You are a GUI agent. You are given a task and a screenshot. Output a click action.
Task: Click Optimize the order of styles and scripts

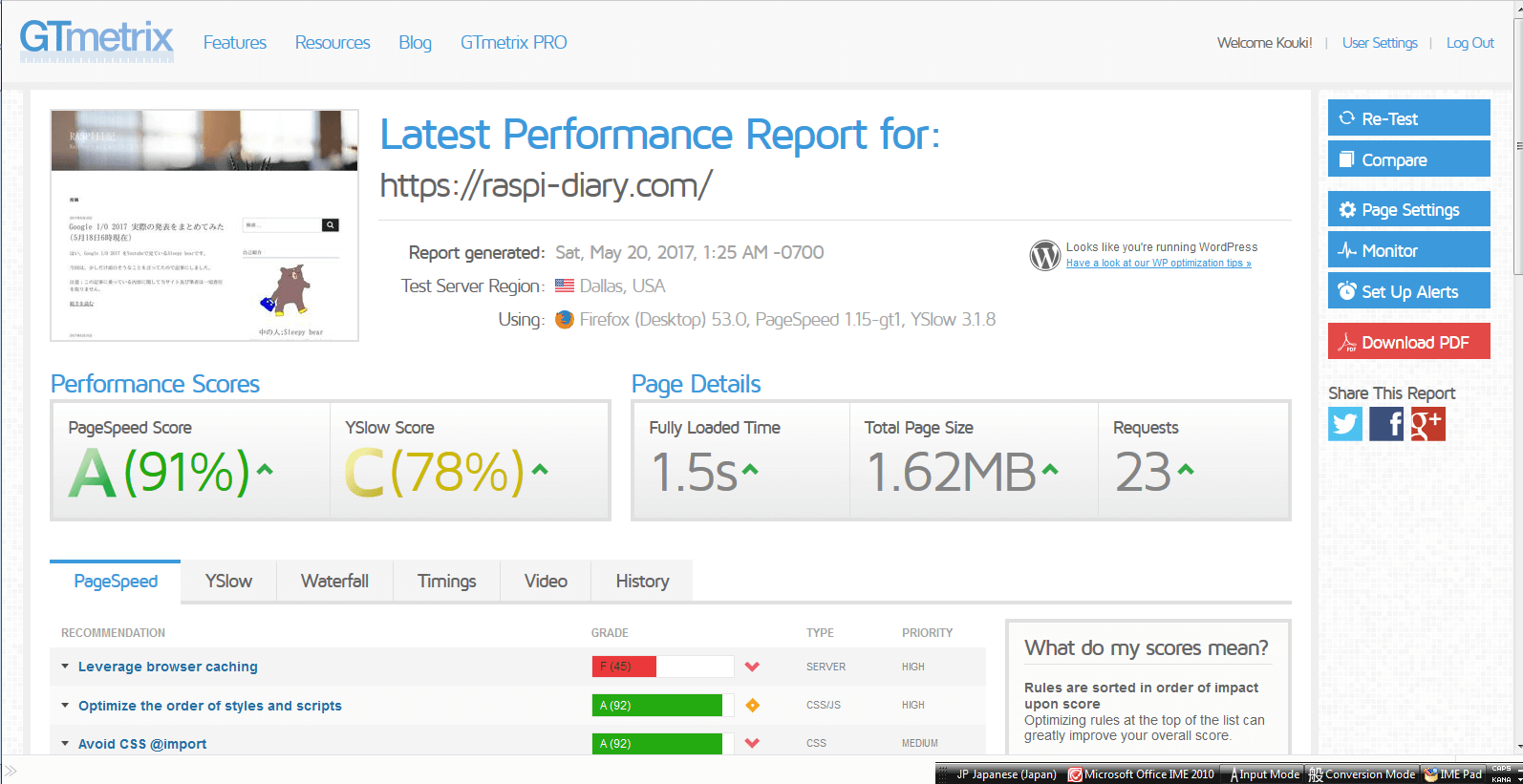210,706
